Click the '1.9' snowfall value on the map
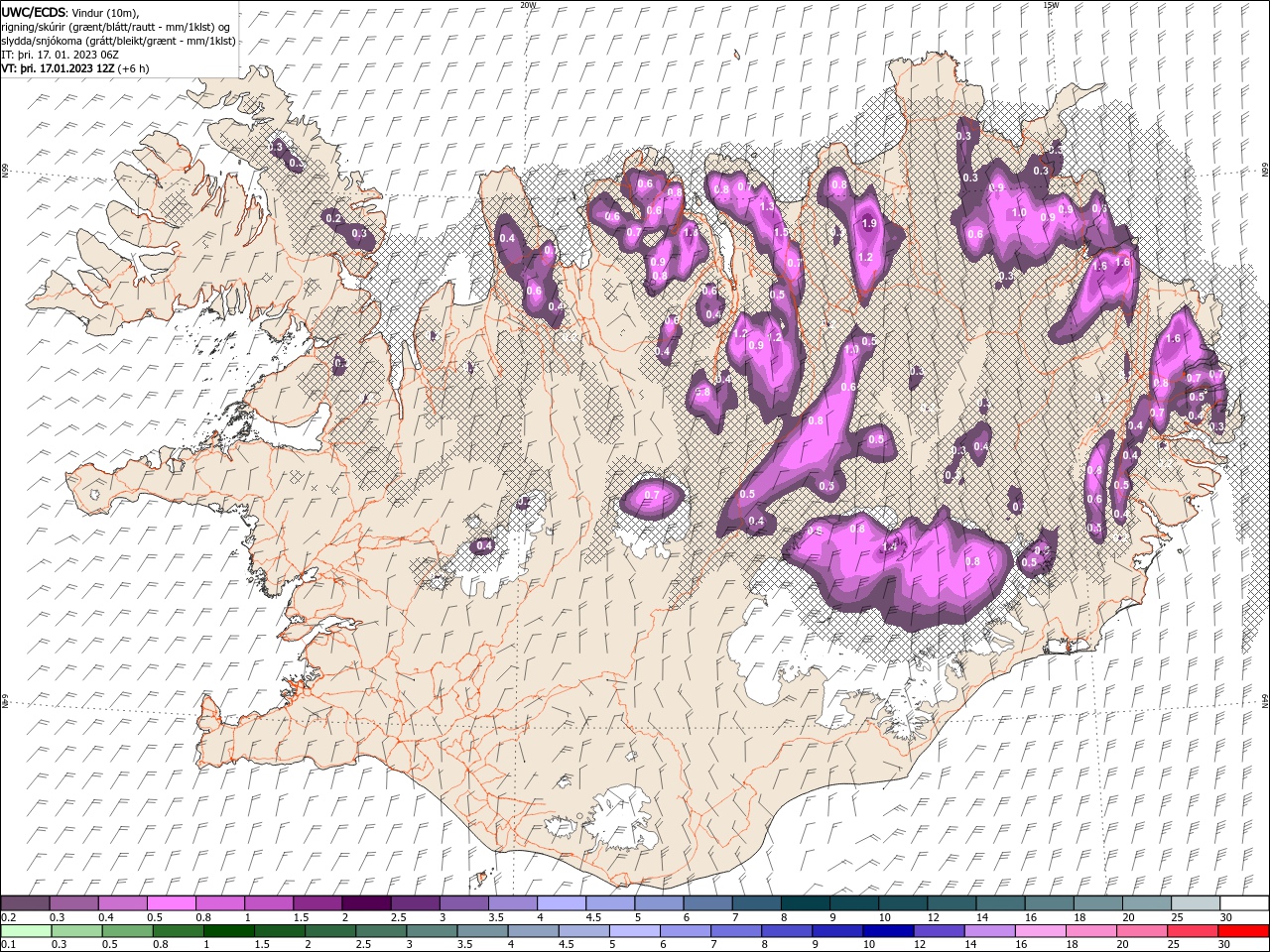The width and height of the screenshot is (1270, 952). [869, 224]
